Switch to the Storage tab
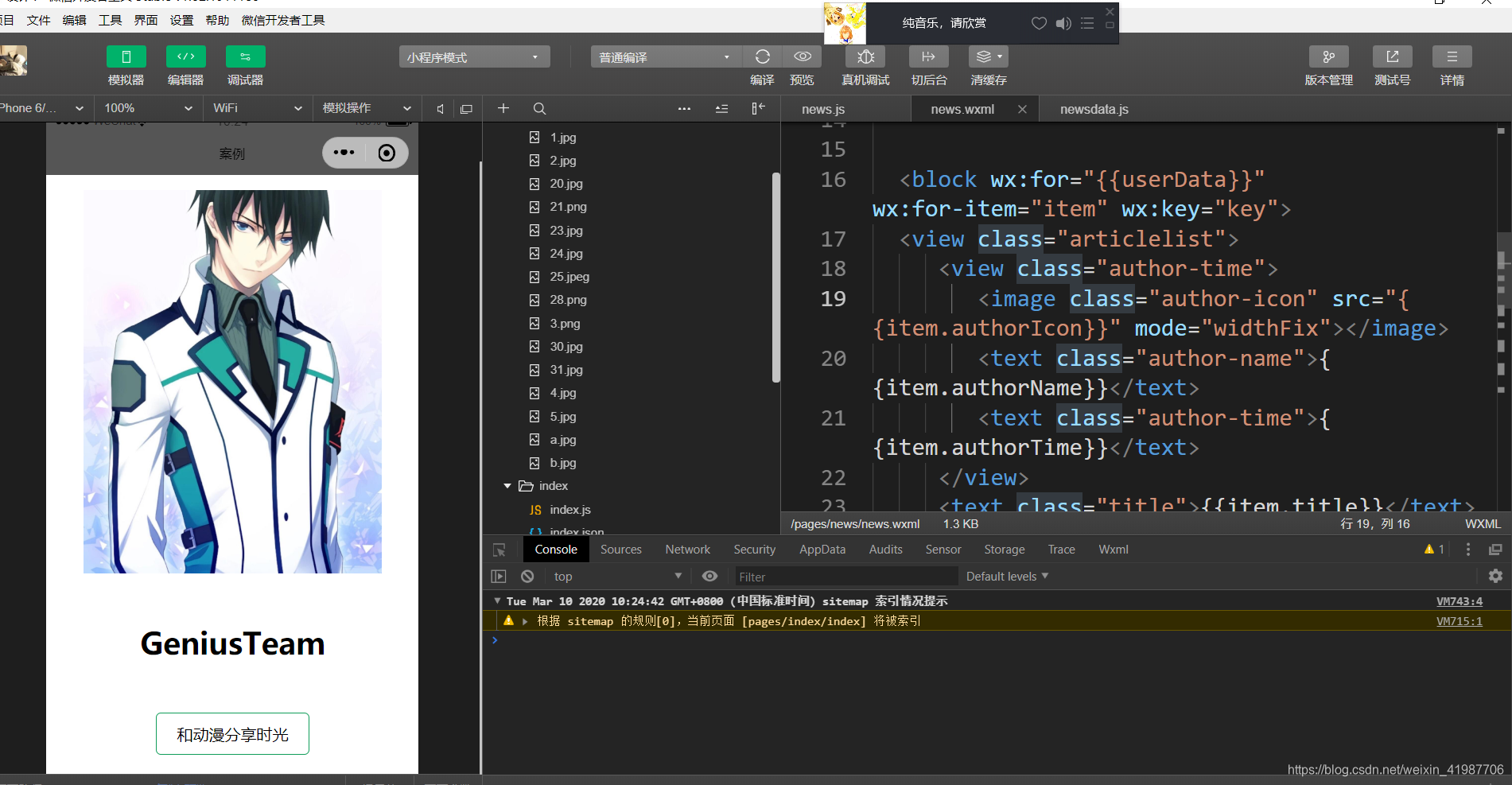 (x=1004, y=550)
